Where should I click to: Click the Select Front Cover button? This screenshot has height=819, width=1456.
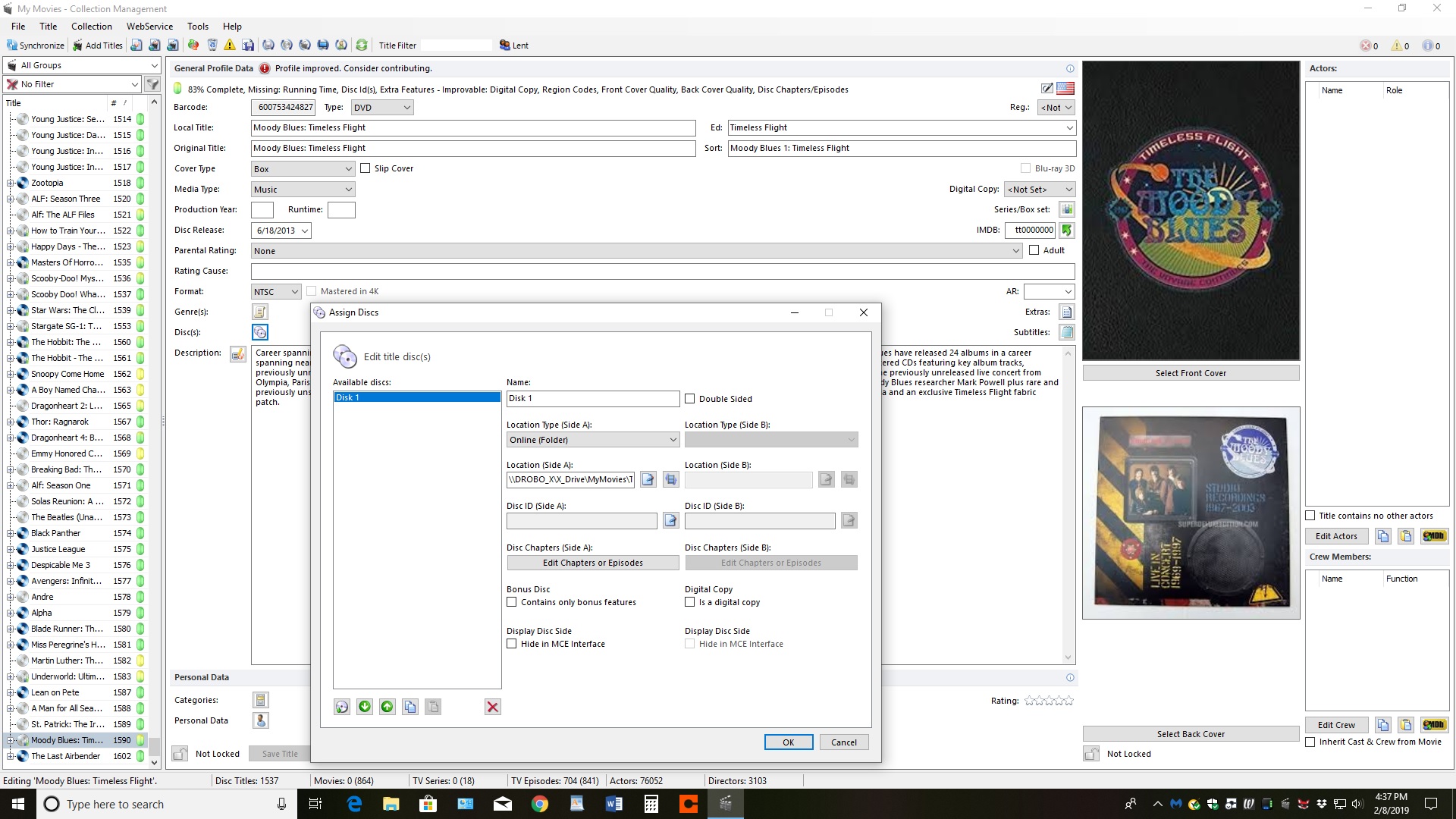[x=1191, y=373]
